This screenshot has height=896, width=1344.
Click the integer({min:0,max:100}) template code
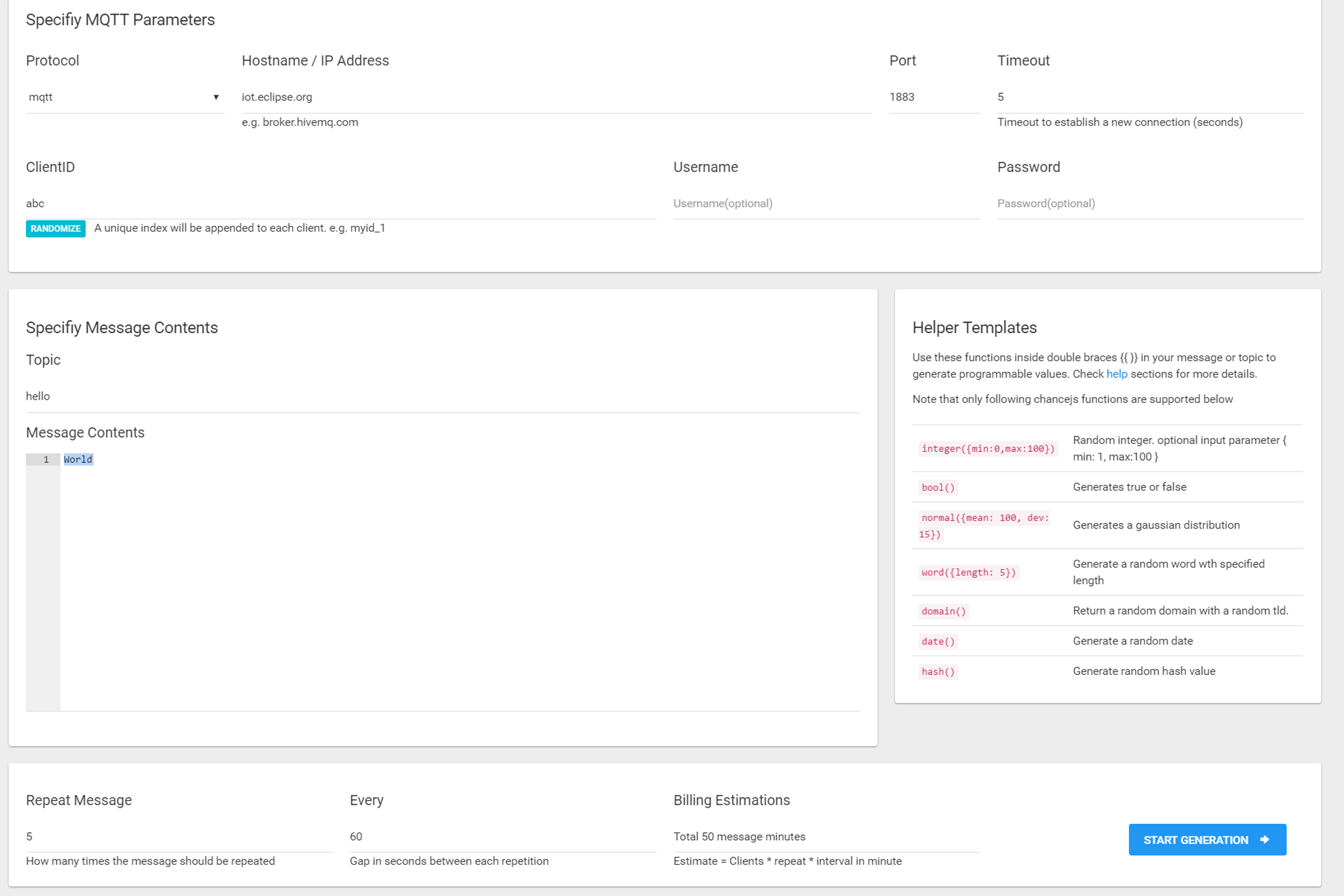coord(987,449)
